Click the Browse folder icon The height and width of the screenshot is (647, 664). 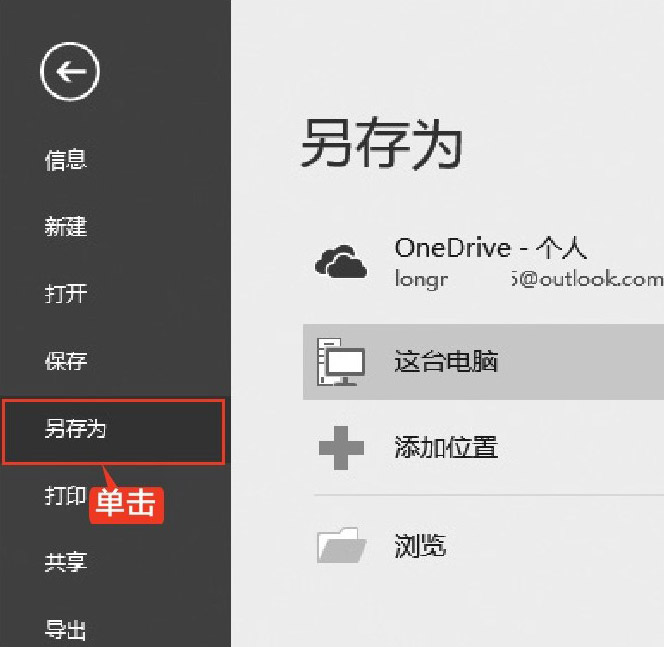[x=341, y=545]
